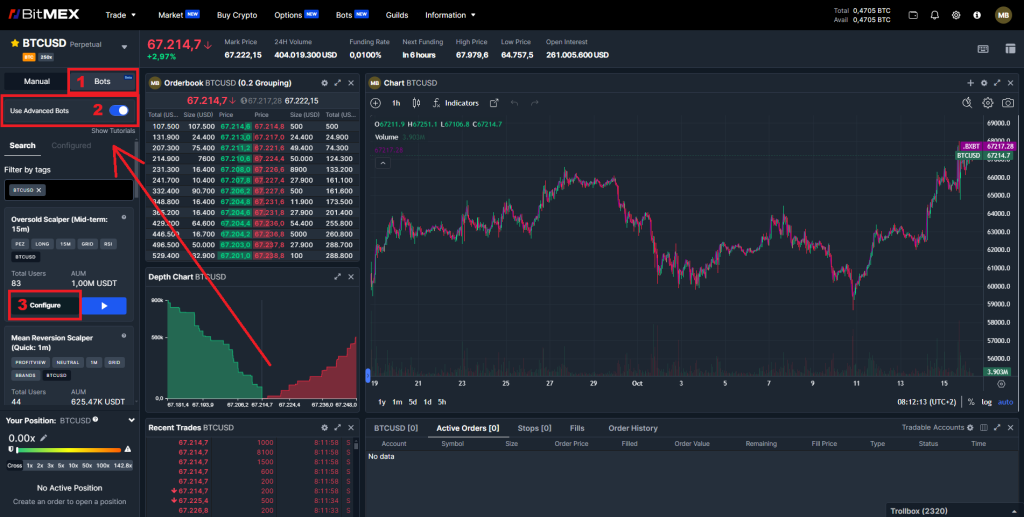
Task: Open the wallet icon in top bar
Action: coord(913,15)
